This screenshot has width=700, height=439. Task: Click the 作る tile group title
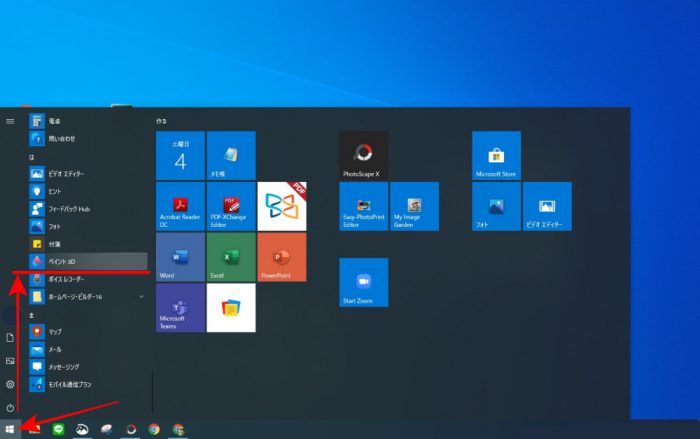pos(161,121)
